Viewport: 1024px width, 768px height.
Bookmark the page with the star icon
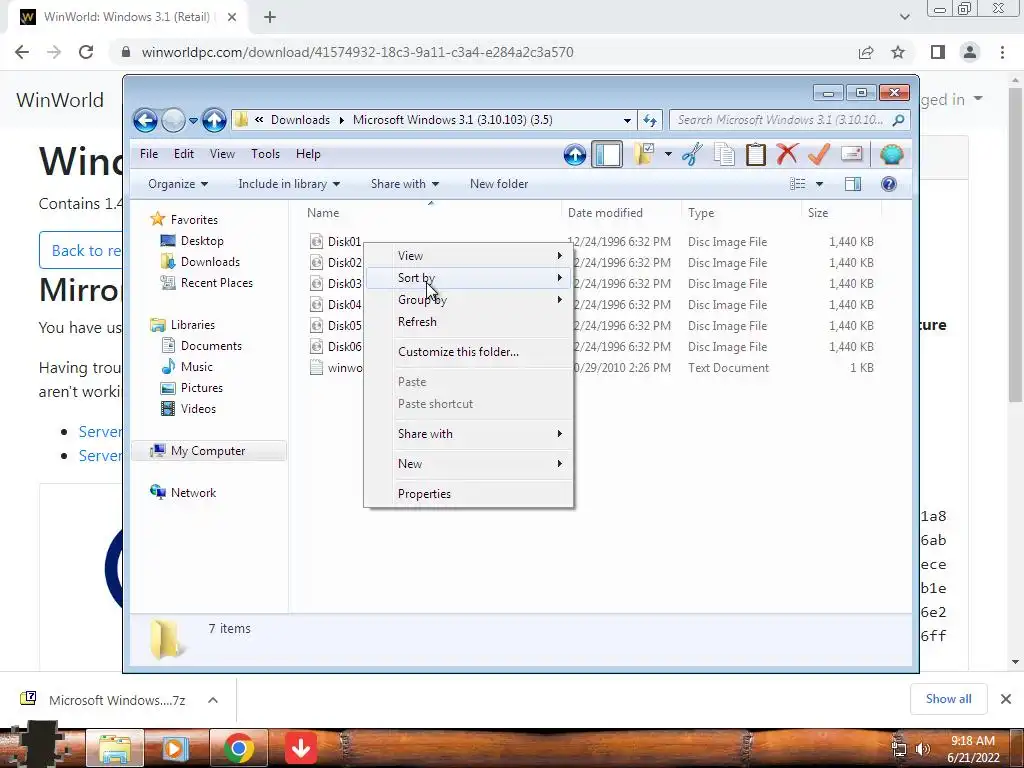coord(898,52)
